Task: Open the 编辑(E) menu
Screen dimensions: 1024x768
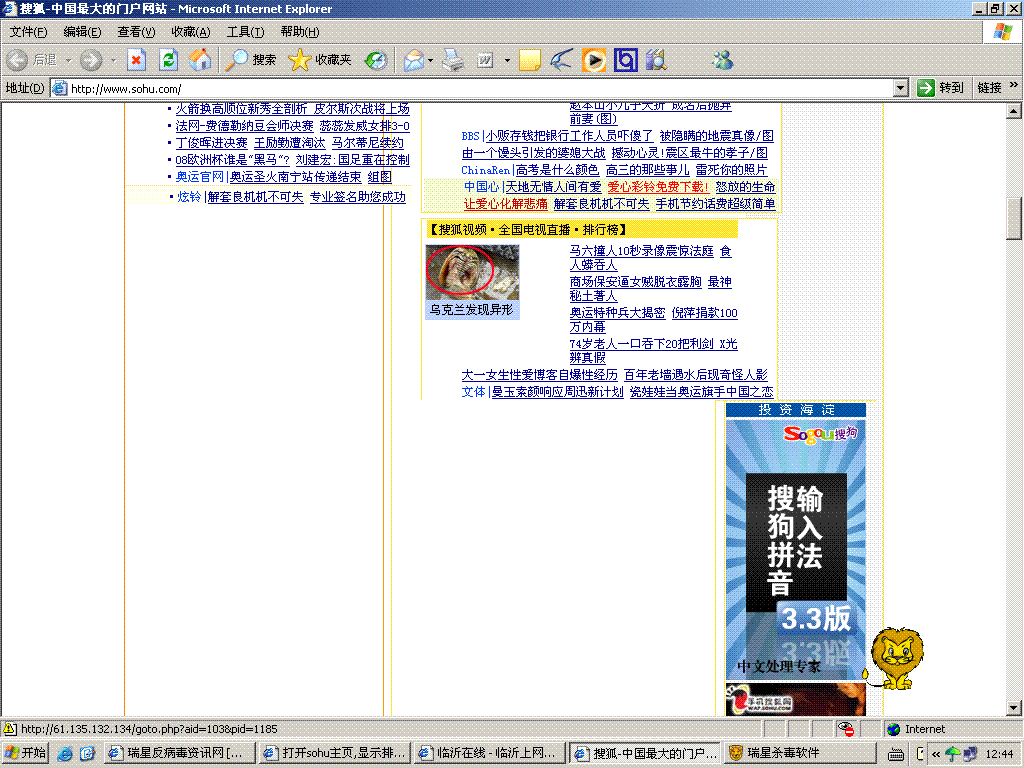Action: 82,31
